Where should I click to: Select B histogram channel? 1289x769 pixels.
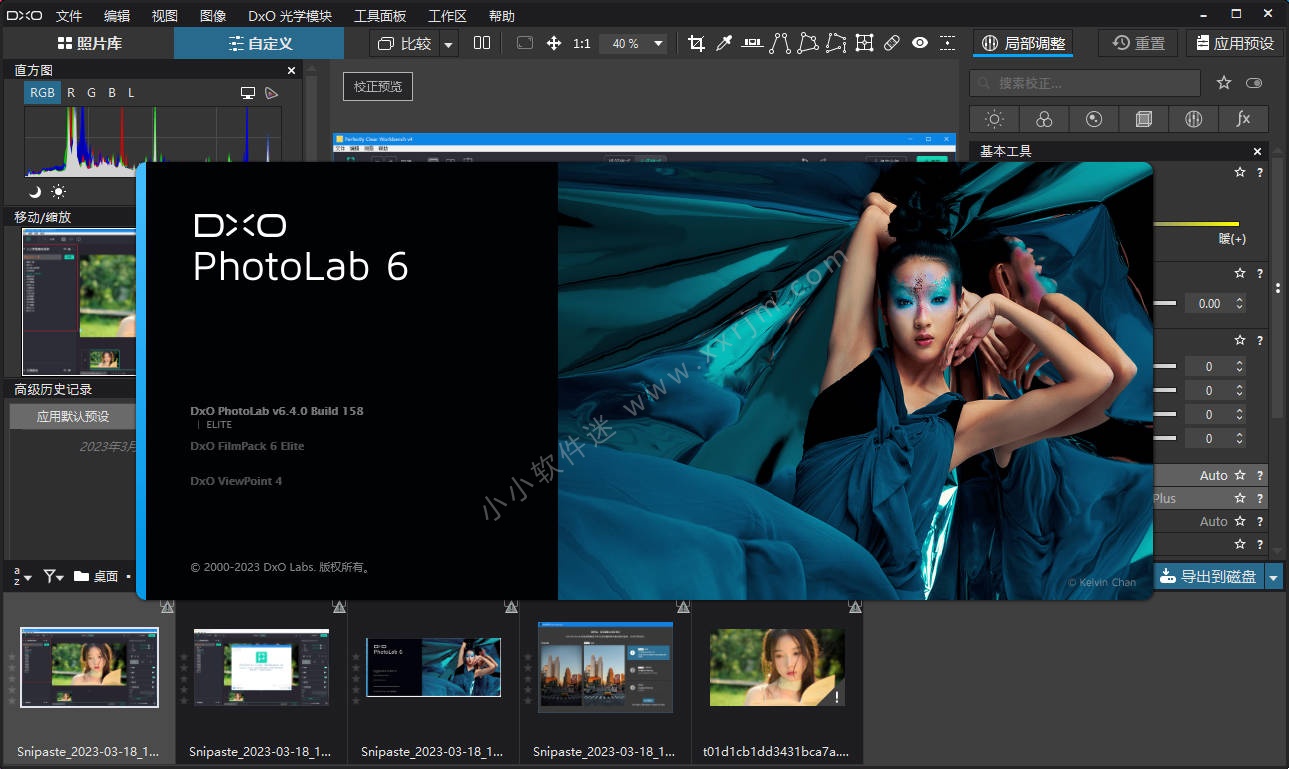tap(112, 92)
